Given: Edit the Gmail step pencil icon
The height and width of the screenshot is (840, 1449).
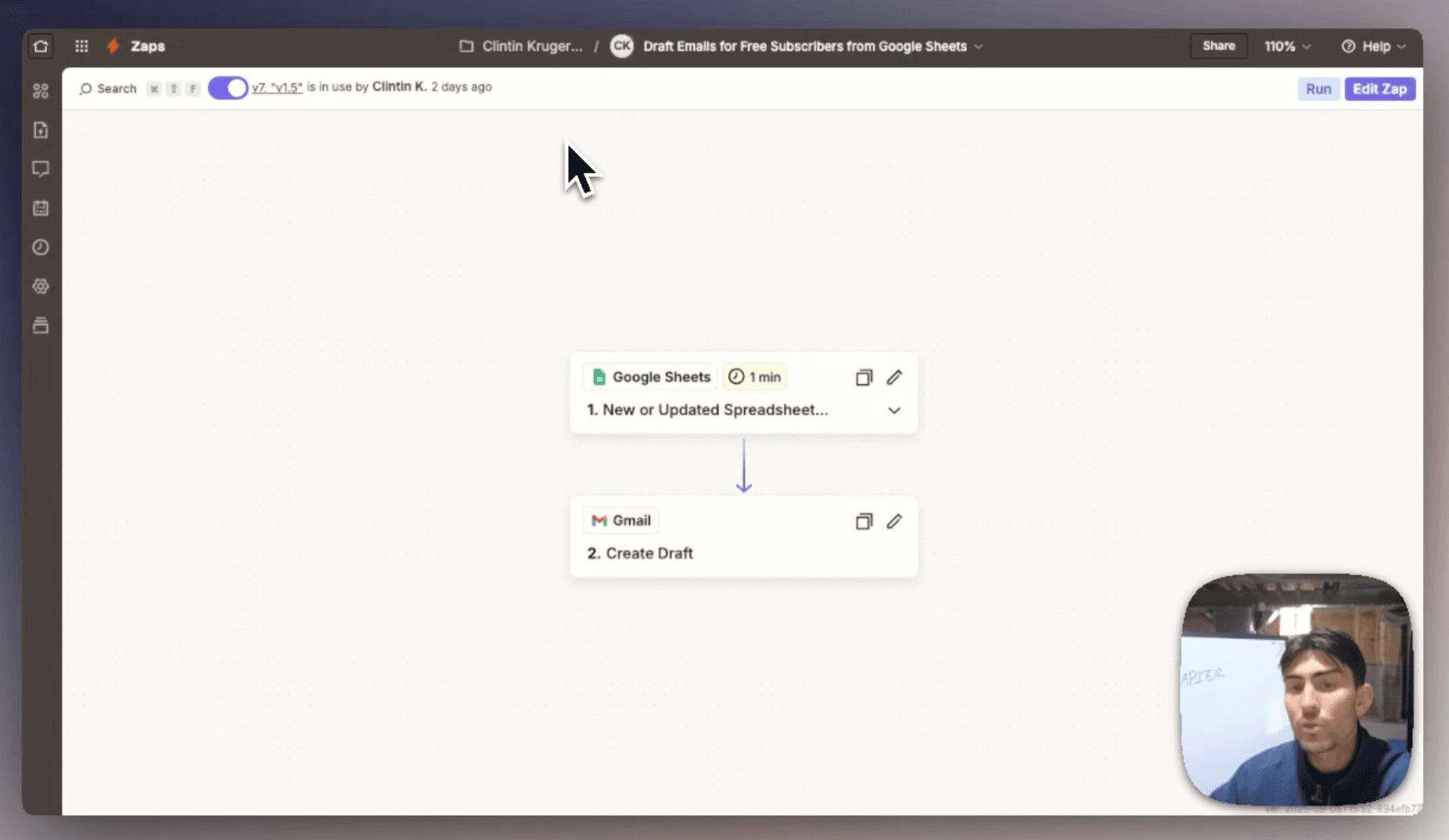Looking at the screenshot, I should pyautogui.click(x=894, y=521).
